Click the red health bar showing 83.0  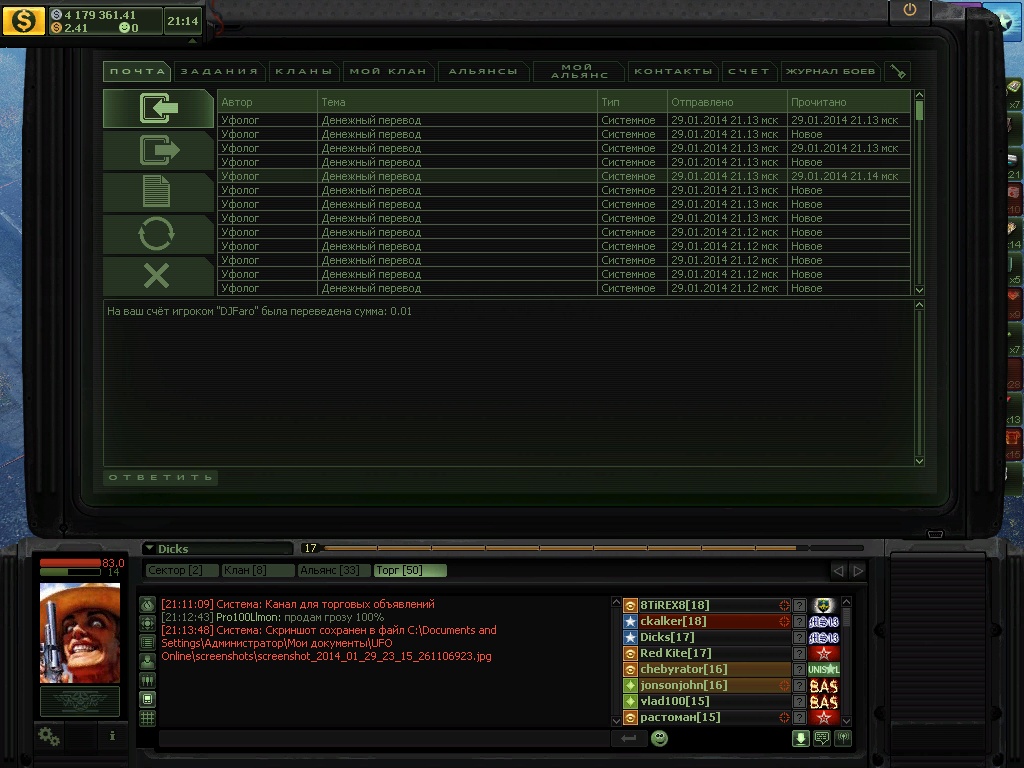click(71, 563)
